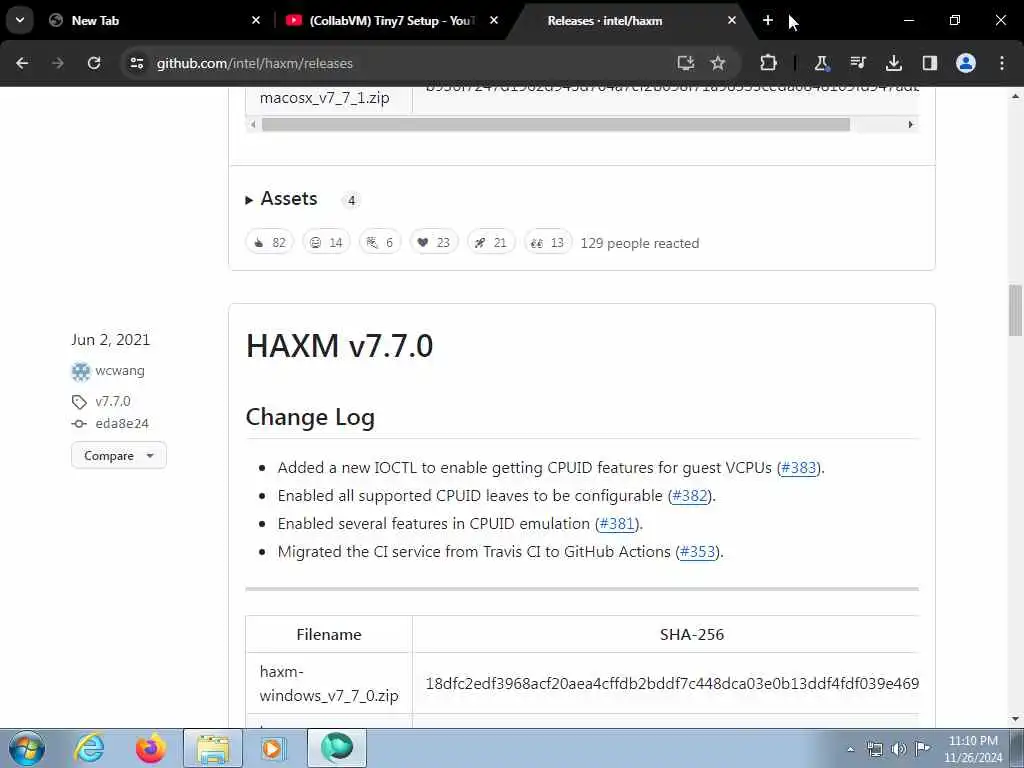Open a new tab with plus button
Image resolution: width=1024 pixels, height=768 pixels.
pyautogui.click(x=768, y=21)
